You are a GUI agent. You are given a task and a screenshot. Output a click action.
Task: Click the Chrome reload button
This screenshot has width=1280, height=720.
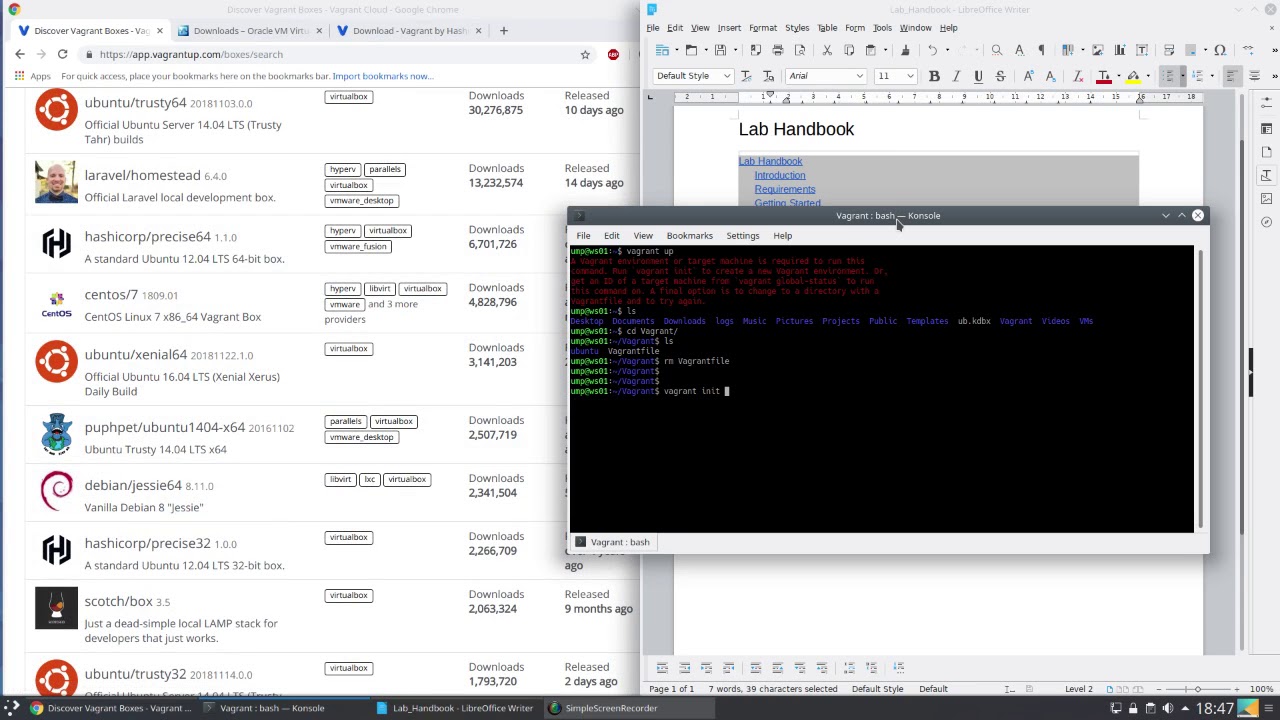(62, 54)
